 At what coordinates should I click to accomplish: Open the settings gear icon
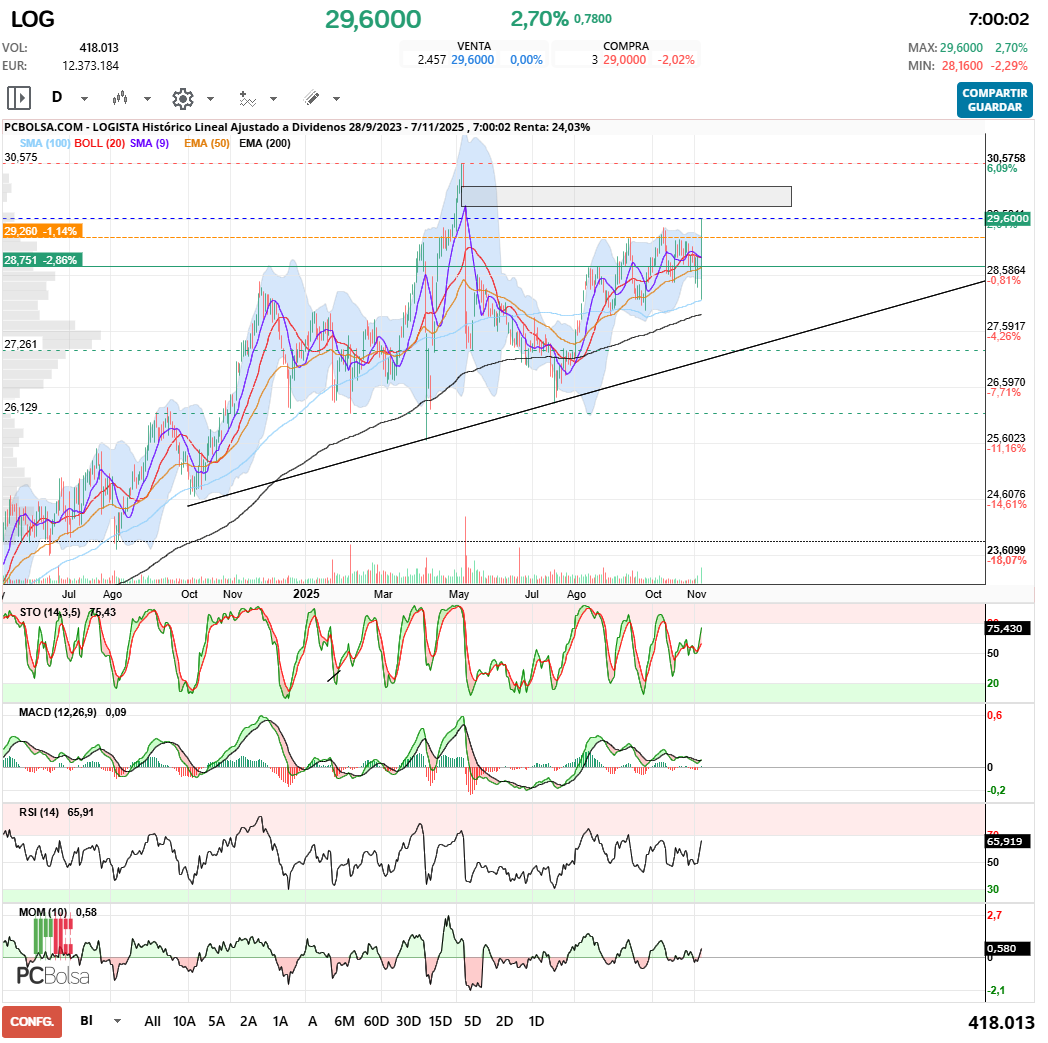[x=182, y=98]
